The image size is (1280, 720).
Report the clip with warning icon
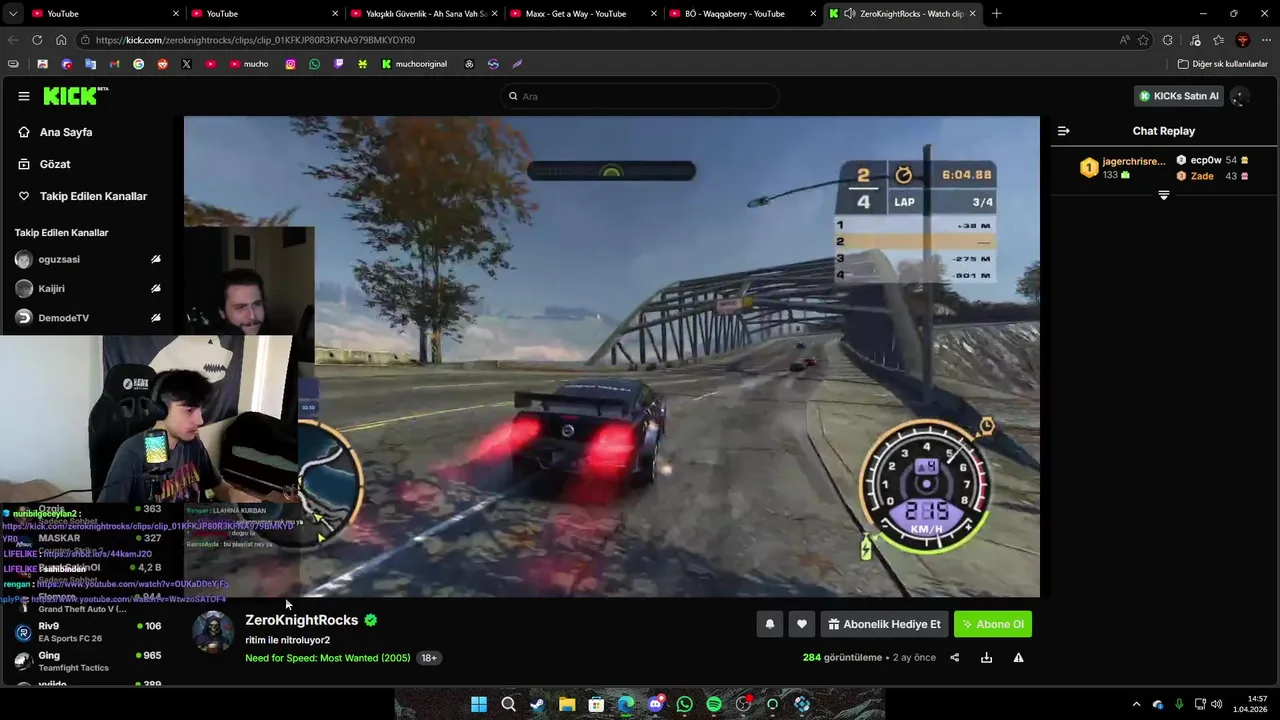coord(1018,658)
